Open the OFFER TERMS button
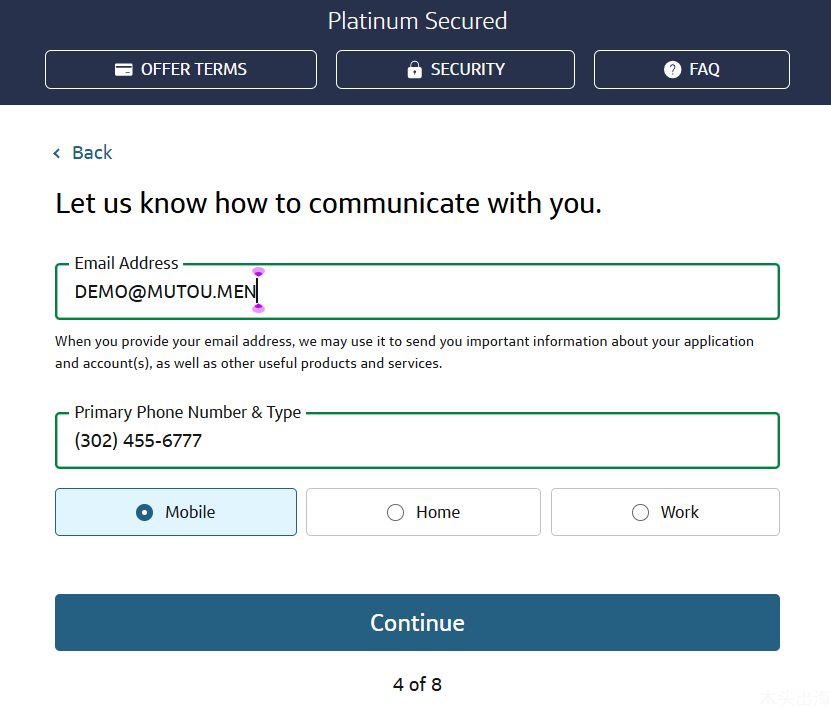Image resolution: width=831 pixels, height=707 pixels. tap(181, 69)
